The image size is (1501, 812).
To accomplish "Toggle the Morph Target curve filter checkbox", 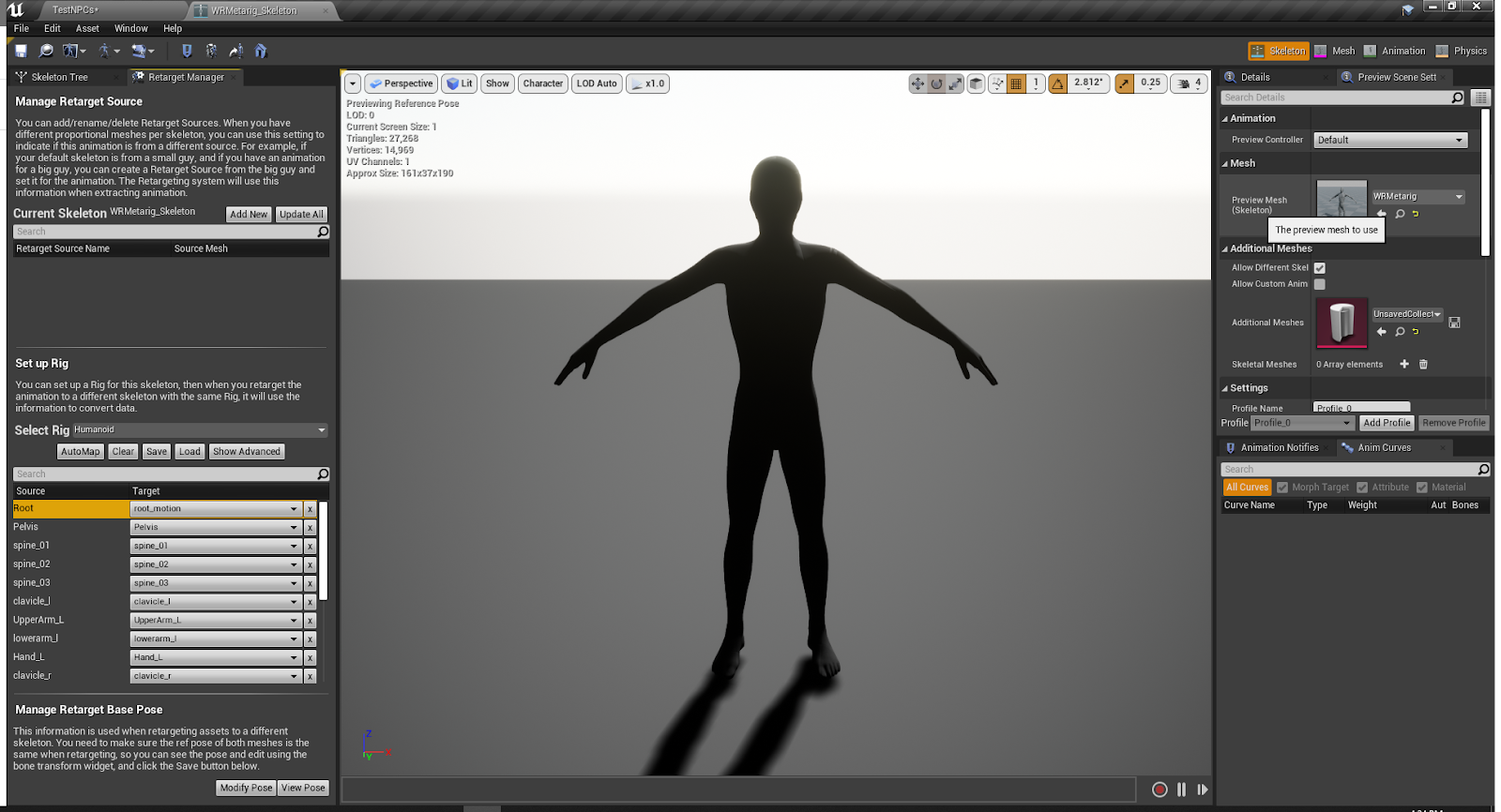I will click(x=1282, y=488).
